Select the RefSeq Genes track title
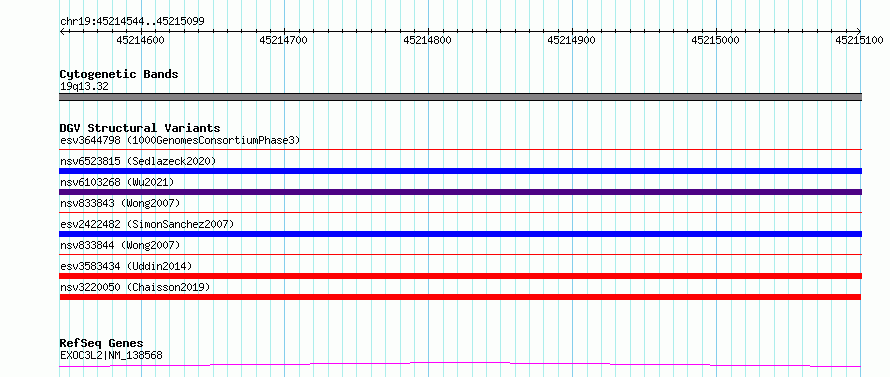 click(101, 344)
